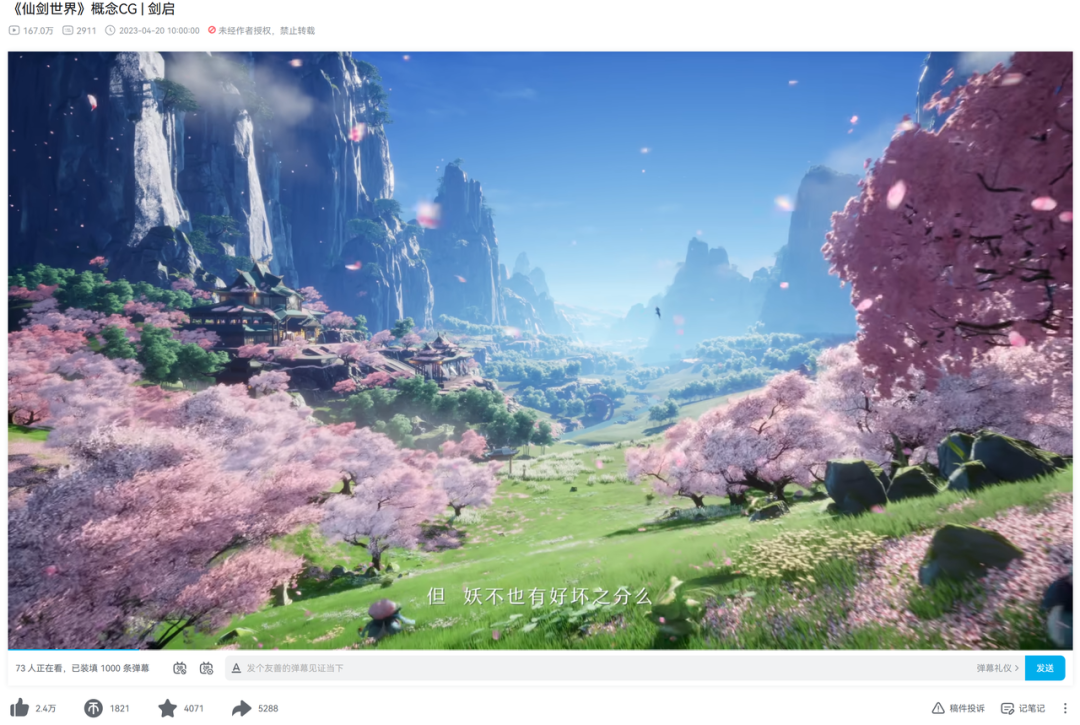Like the video with the thumbs-up icon
The width and height of the screenshot is (1080, 725).
19,708
